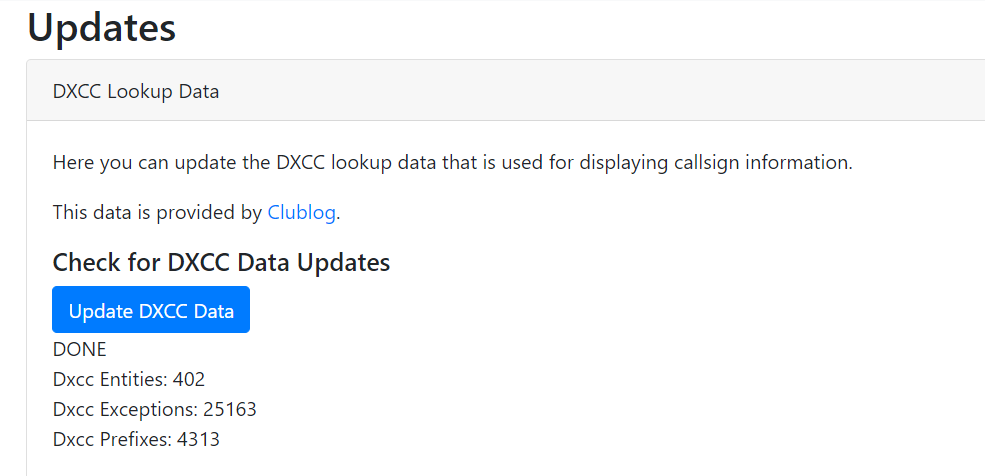Open the Clublog link
The image size is (985, 476).
(x=302, y=213)
